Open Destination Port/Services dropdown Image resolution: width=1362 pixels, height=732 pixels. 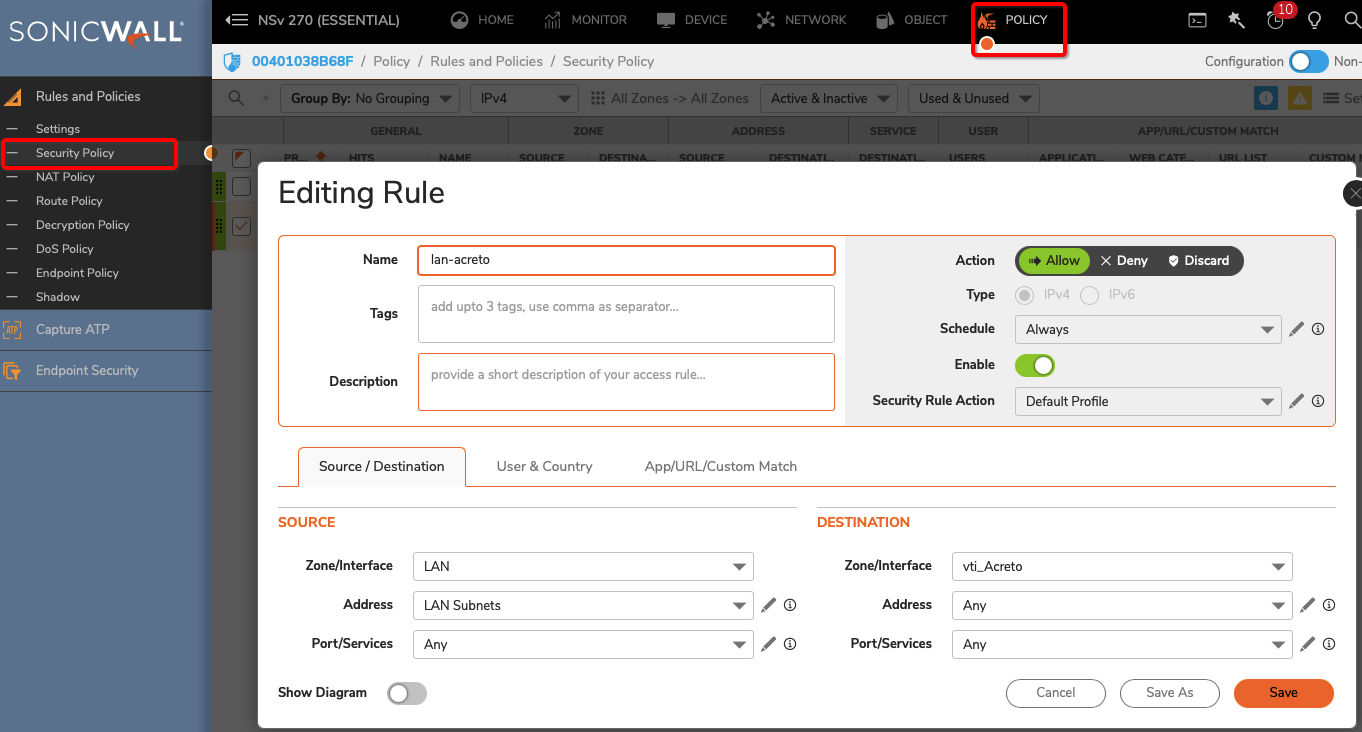[1122, 644]
